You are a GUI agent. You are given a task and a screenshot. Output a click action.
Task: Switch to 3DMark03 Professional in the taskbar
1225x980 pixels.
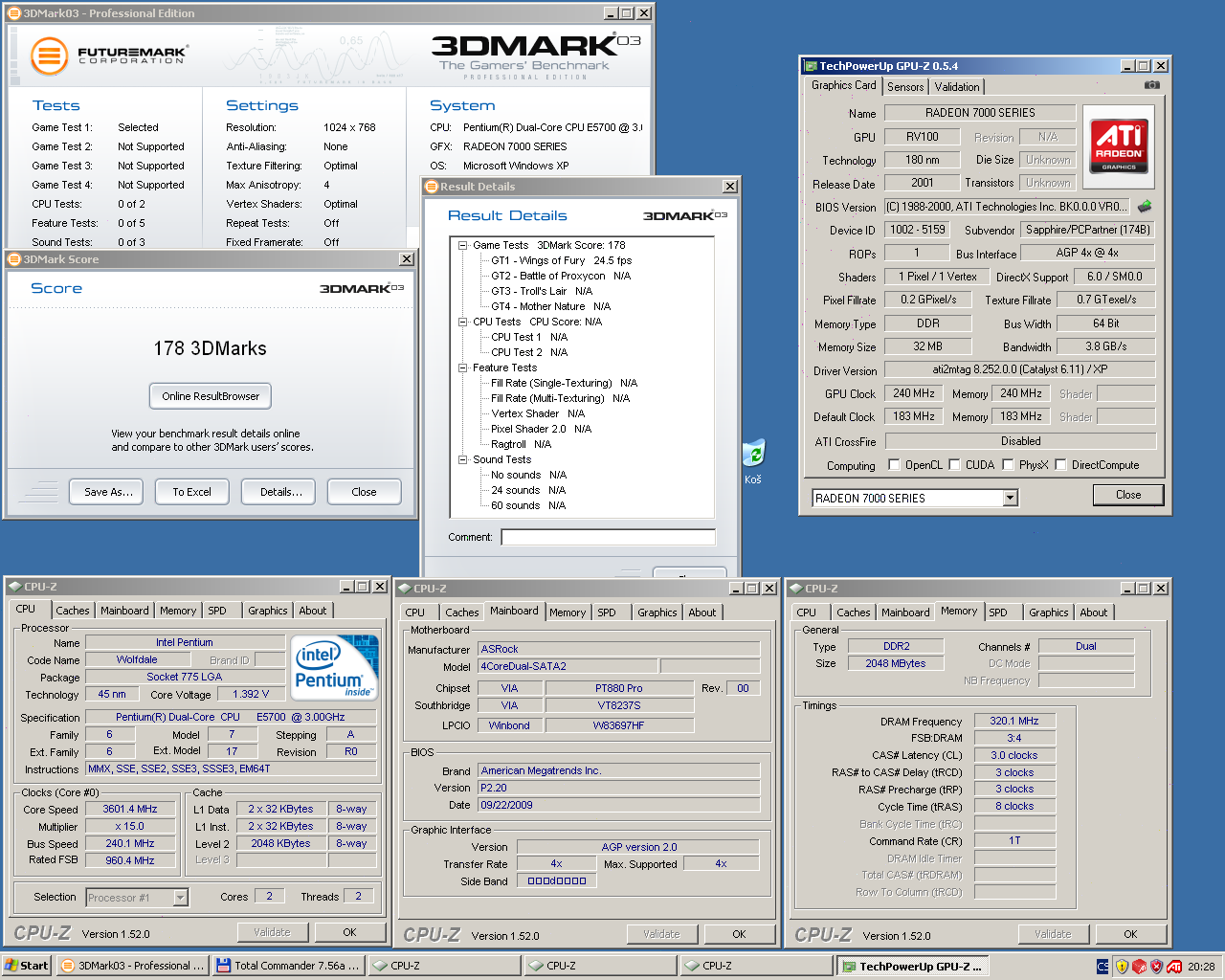(132, 966)
